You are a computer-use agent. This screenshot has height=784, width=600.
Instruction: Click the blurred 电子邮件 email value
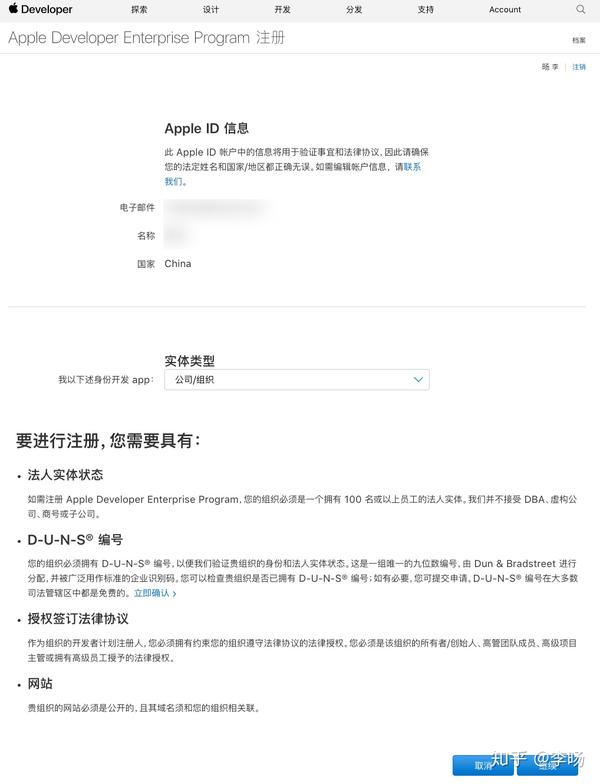pyautogui.click(x=216, y=208)
